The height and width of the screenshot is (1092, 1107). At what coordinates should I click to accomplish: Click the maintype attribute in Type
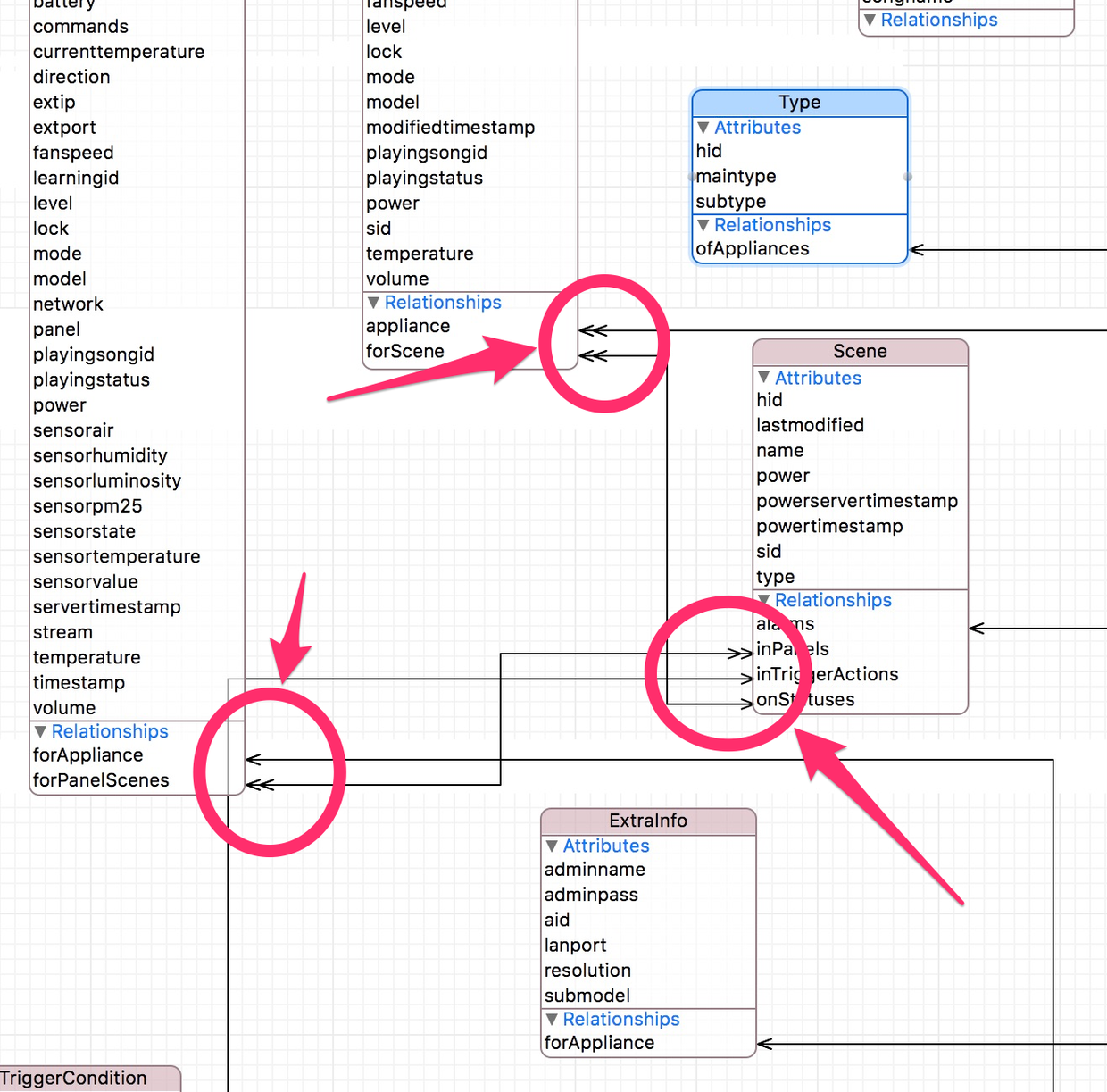[x=737, y=177]
